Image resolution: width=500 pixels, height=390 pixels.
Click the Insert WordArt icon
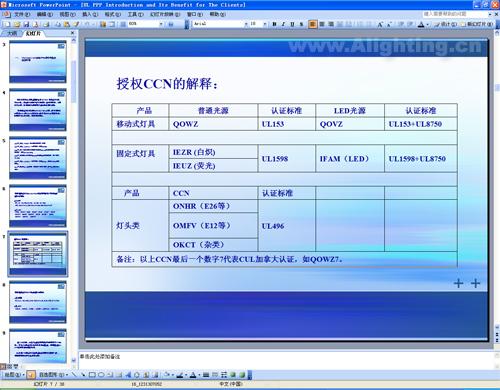pos(128,375)
